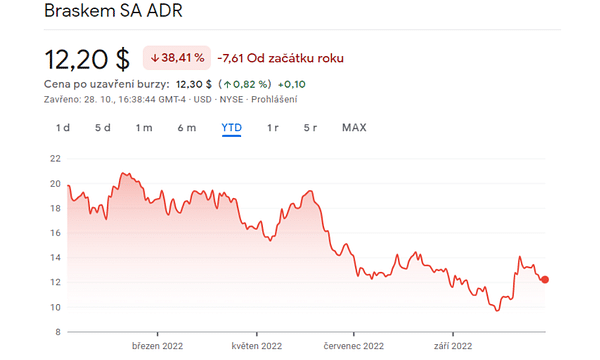
Task: Click the active YTD tab
Action: click(232, 127)
